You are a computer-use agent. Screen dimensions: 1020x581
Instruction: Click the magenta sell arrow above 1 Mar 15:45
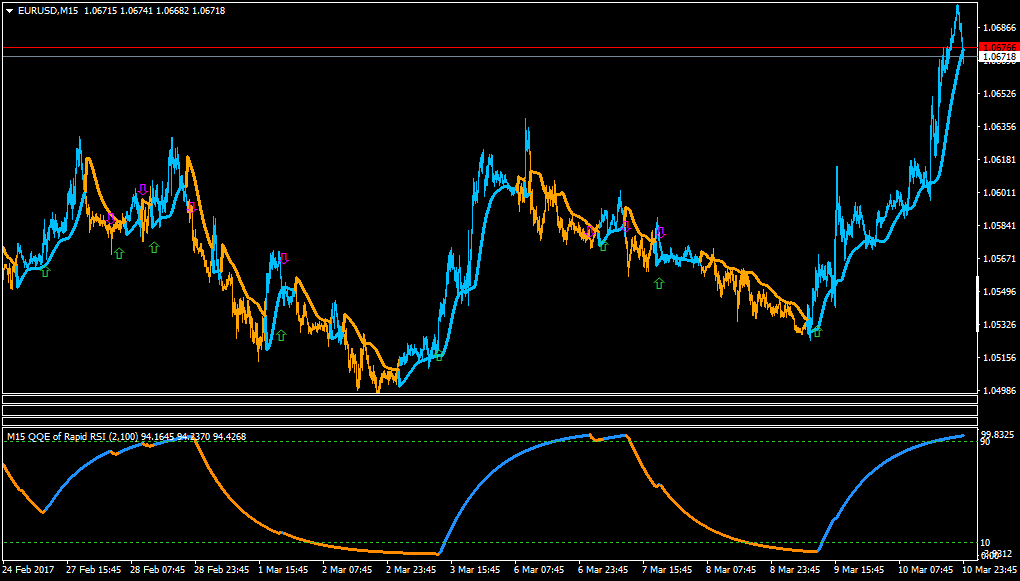coord(284,258)
